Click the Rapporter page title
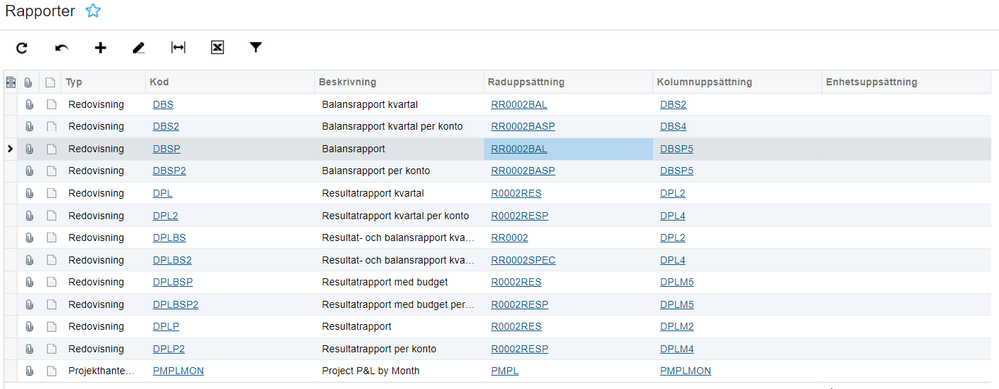999x389 pixels. (x=40, y=11)
